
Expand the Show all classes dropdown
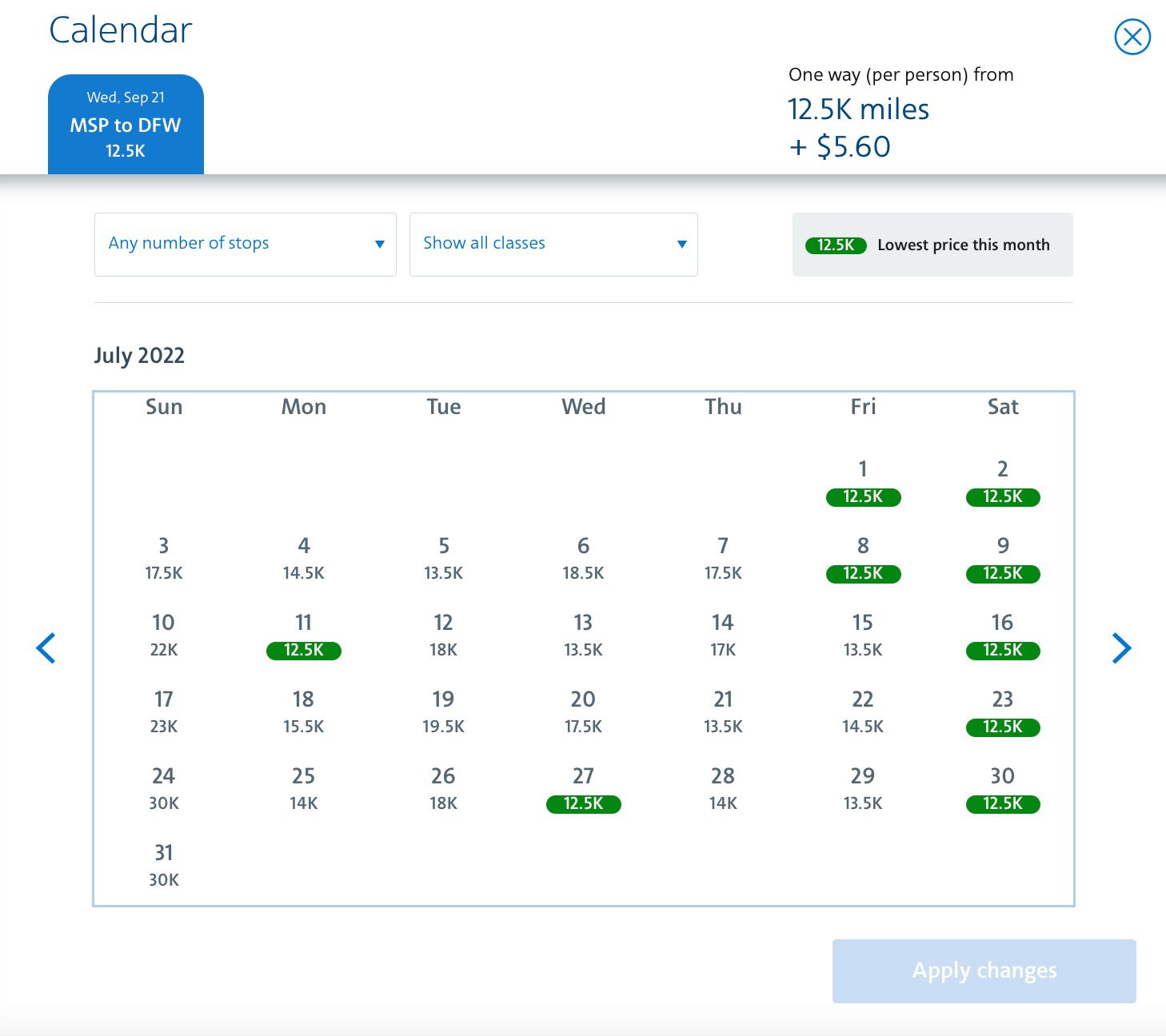pos(553,244)
